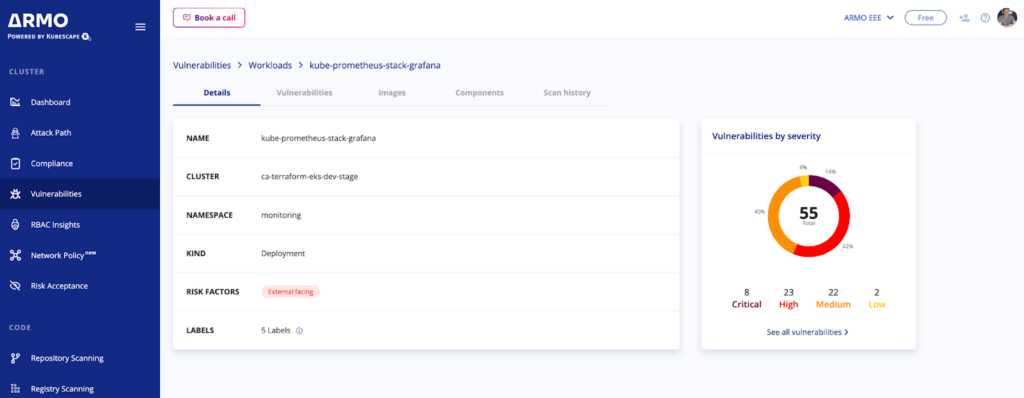1024x398 pixels.
Task: Open the Network Policy icon
Action: (x=16, y=256)
